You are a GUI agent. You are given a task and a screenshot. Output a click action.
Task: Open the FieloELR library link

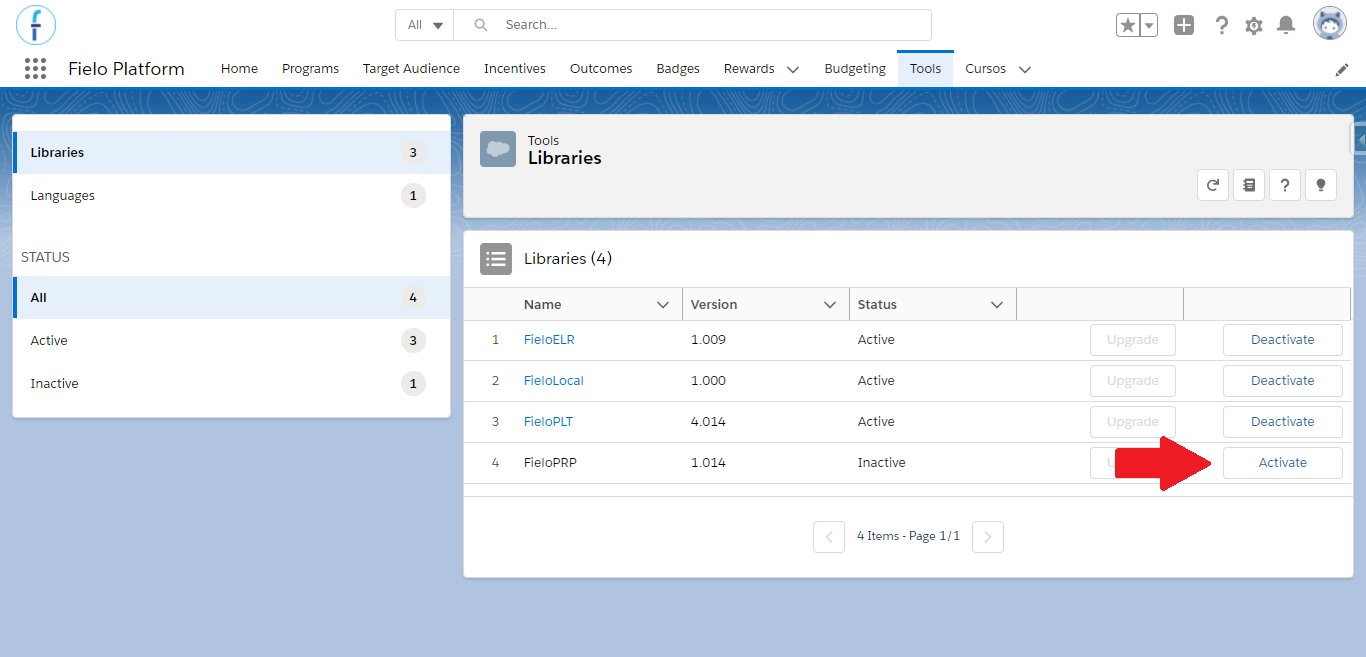tap(549, 340)
